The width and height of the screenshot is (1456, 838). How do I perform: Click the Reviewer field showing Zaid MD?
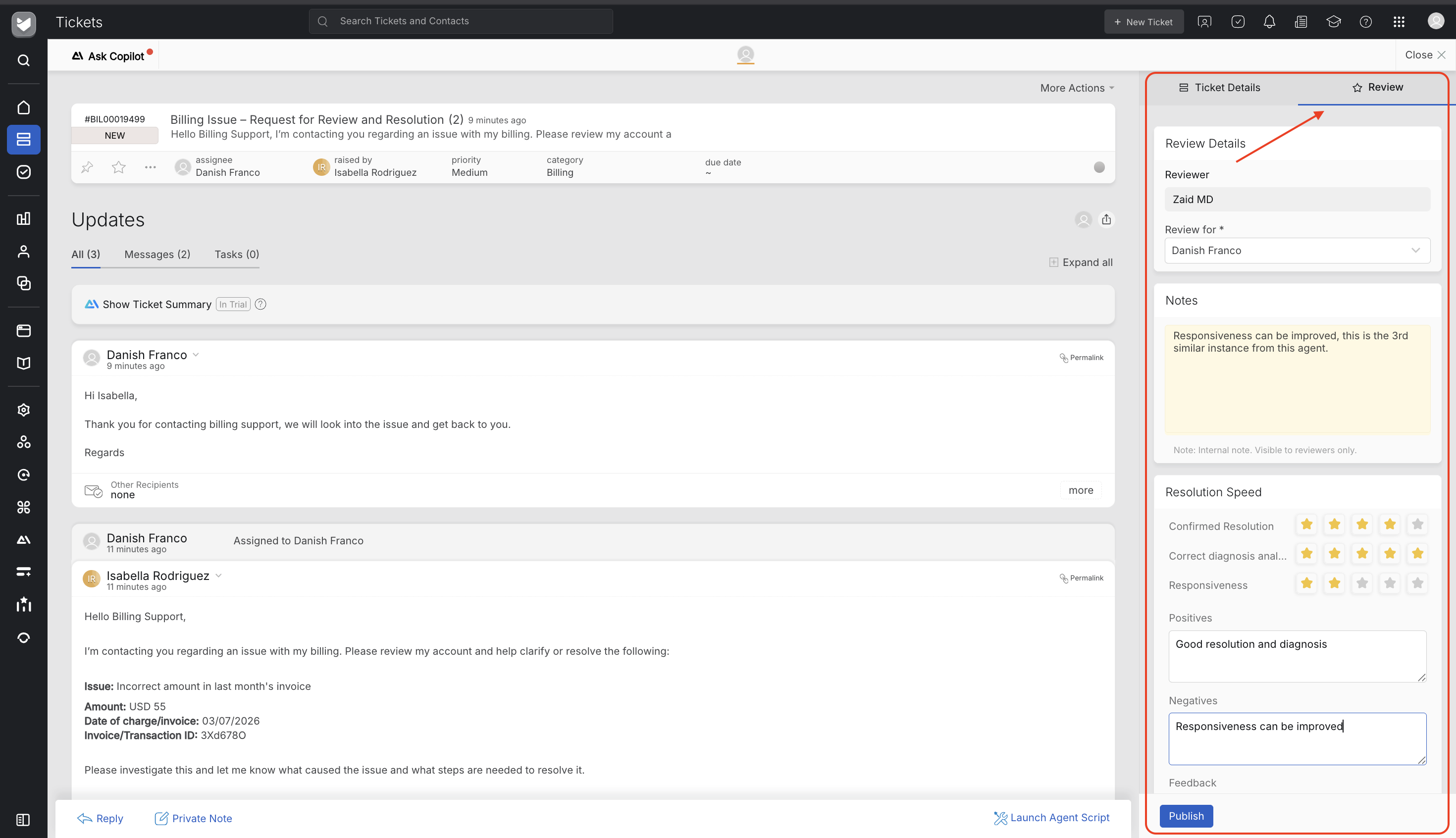(1297, 199)
